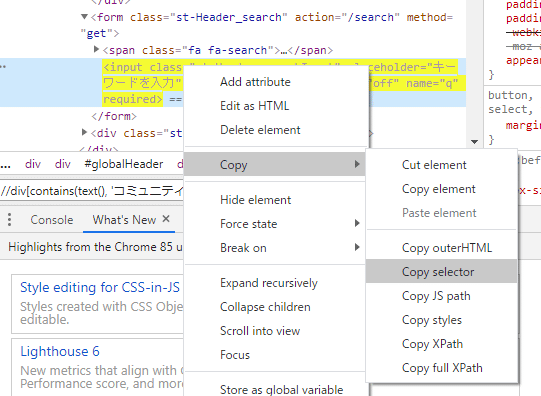Click the ellipsis dots beside selected input row
Screen dimensions: 541x396
pyautogui.click(x=3, y=66)
